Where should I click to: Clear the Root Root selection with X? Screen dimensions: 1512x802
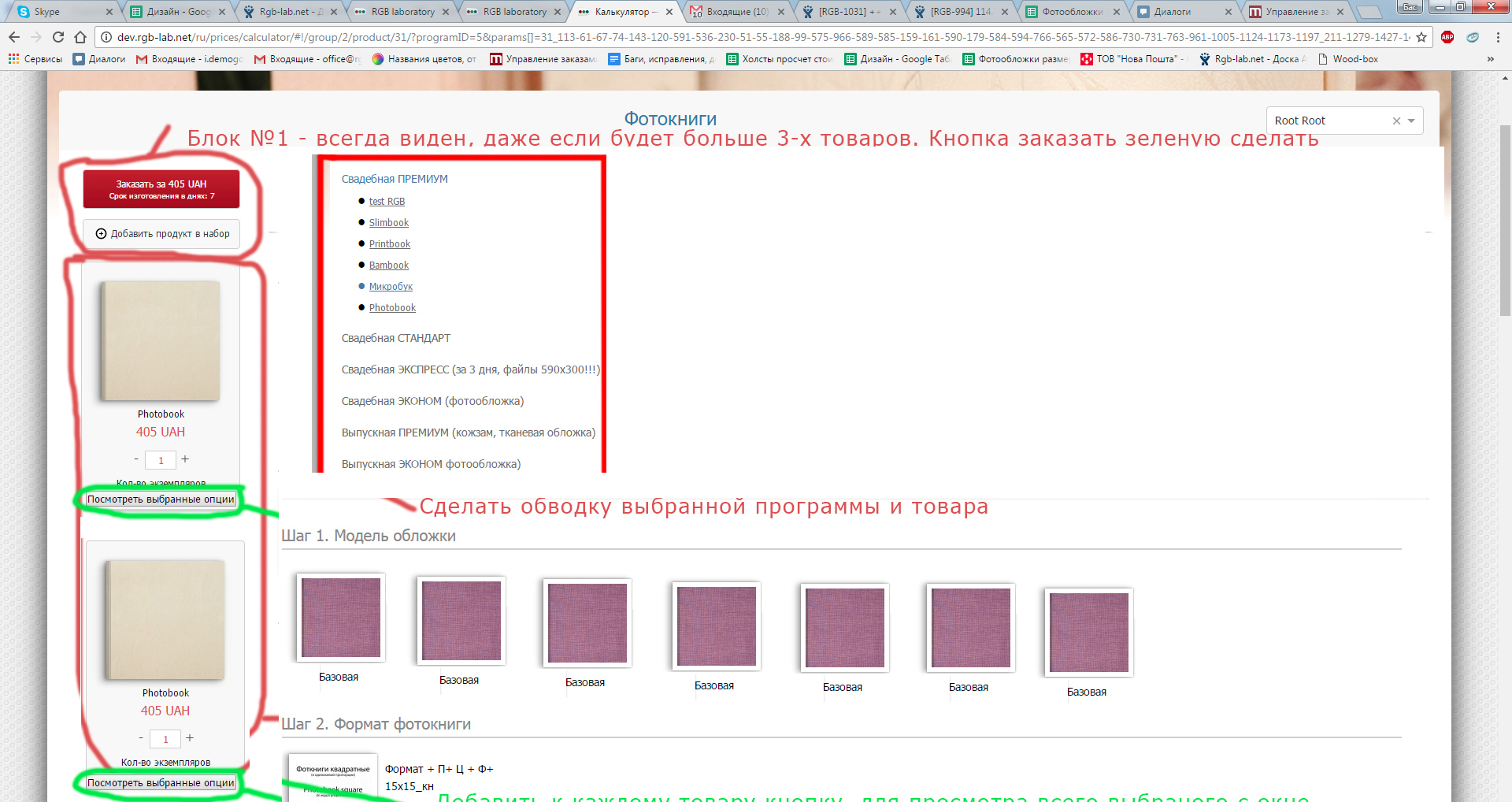tap(1396, 121)
